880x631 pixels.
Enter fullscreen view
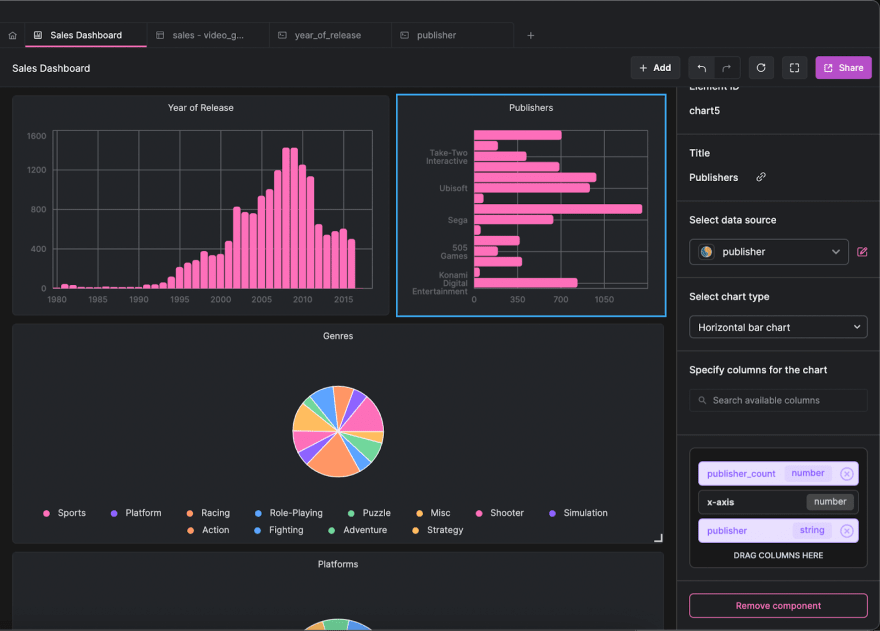click(x=794, y=68)
